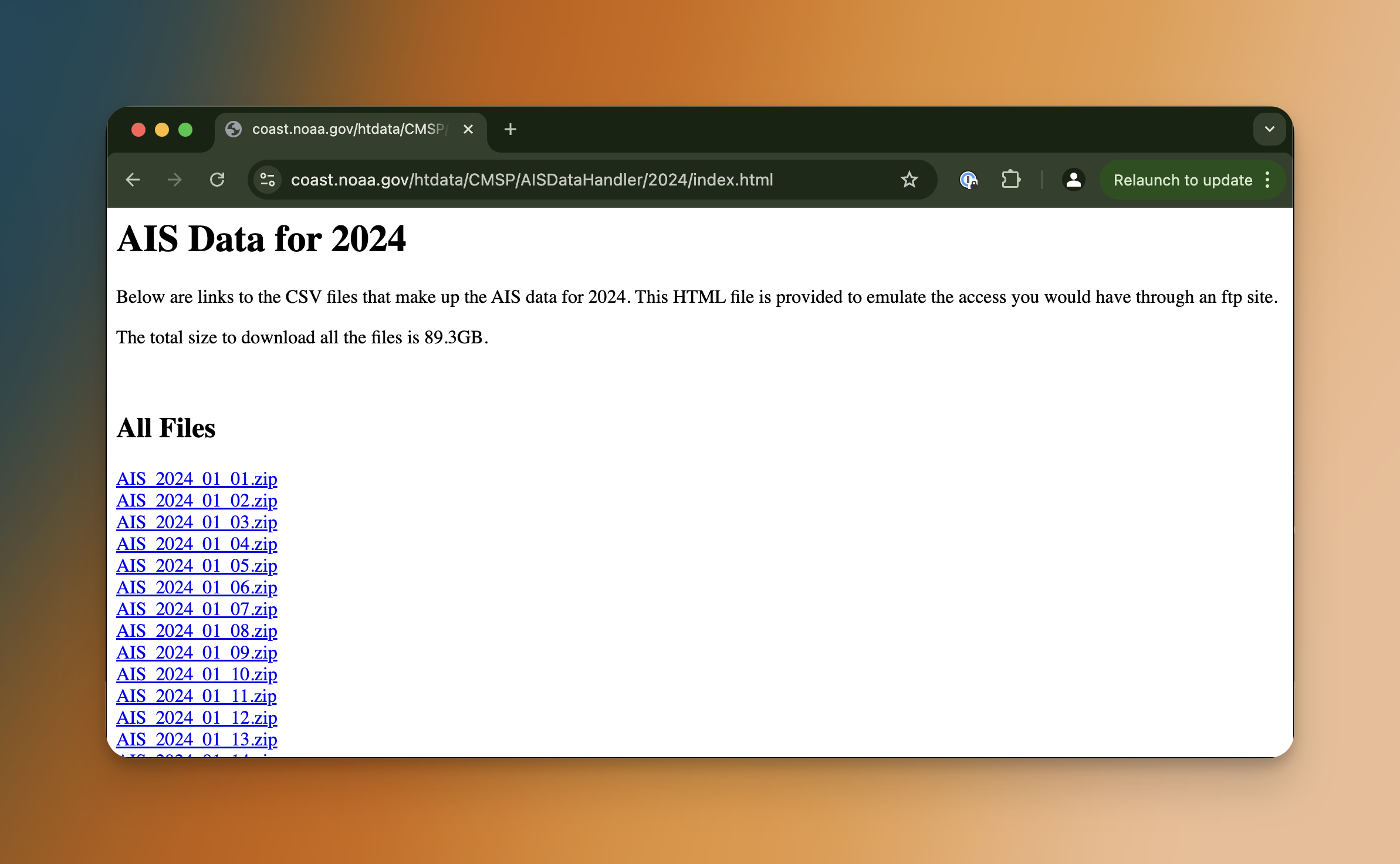The width and height of the screenshot is (1400, 864).
Task: Click the green fullscreen window button
Action: pyautogui.click(x=185, y=129)
